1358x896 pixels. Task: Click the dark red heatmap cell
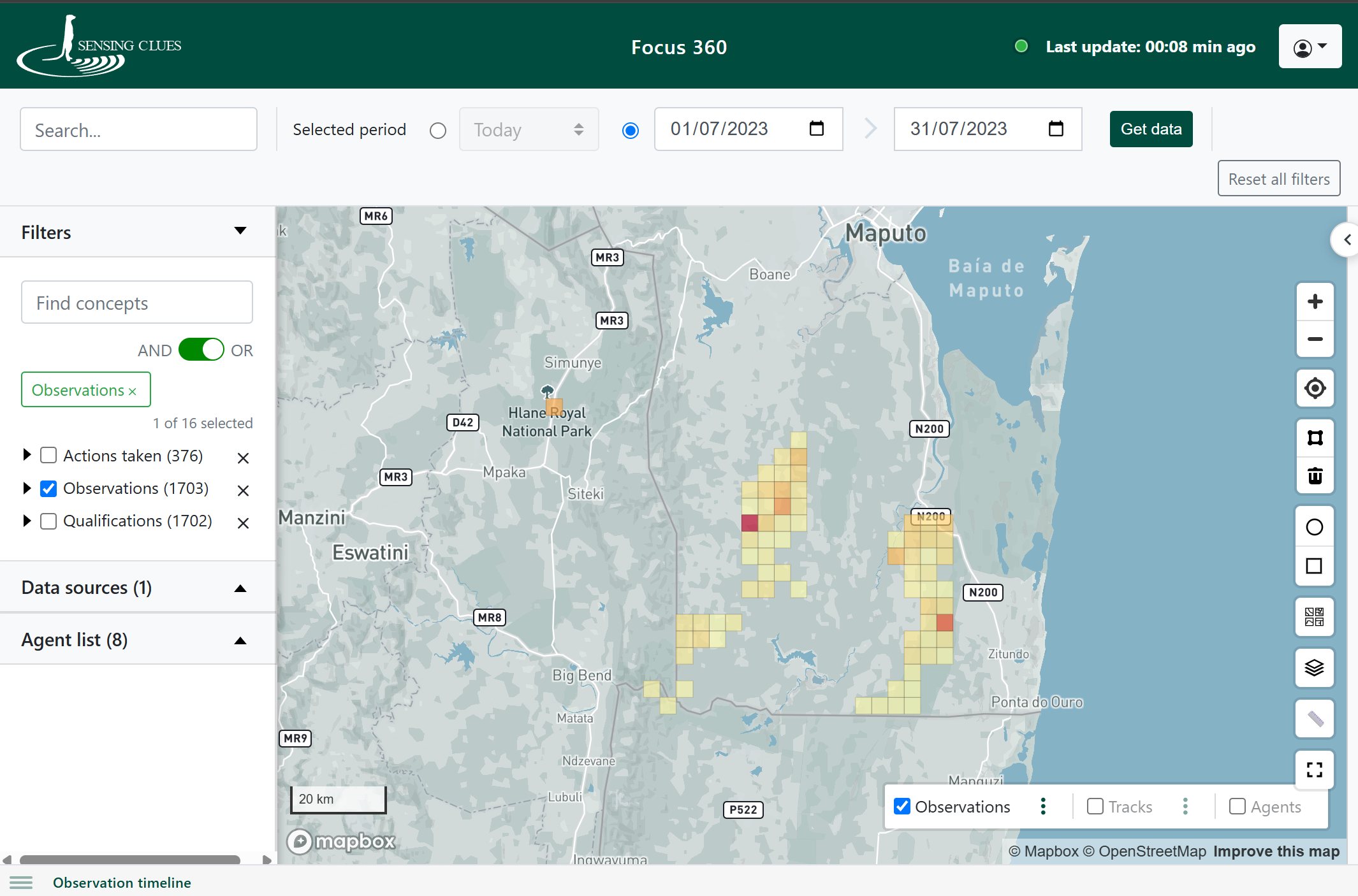(750, 523)
